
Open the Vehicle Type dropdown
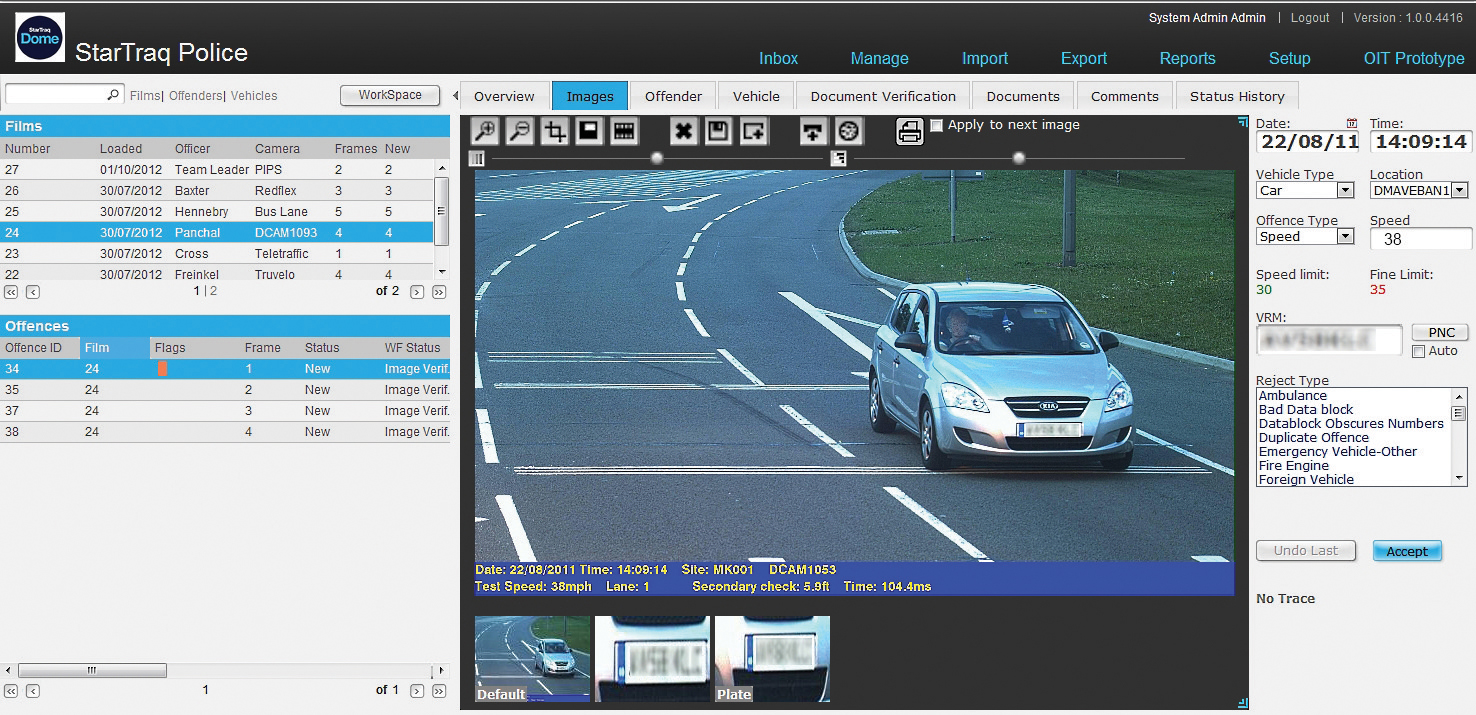tap(1345, 190)
